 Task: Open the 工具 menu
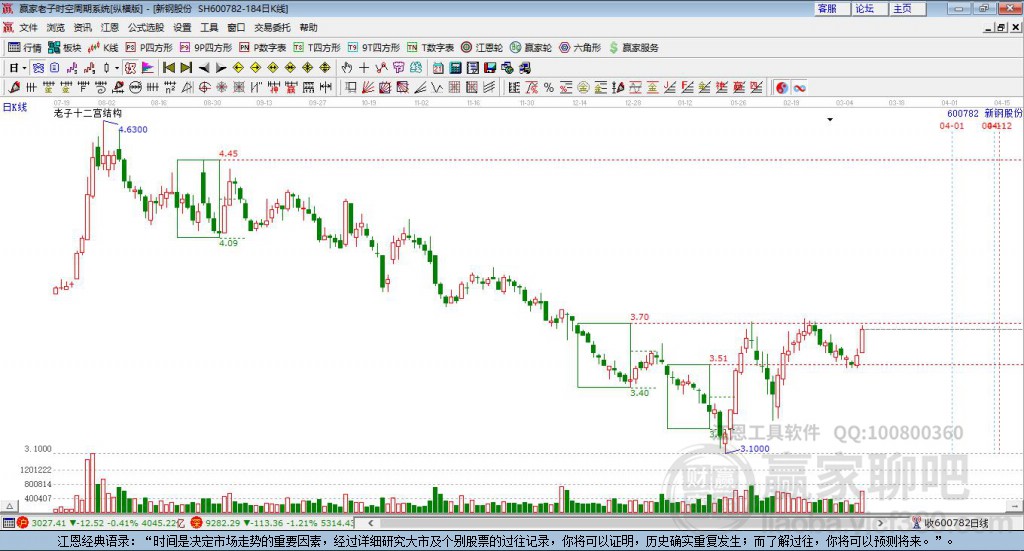209,27
